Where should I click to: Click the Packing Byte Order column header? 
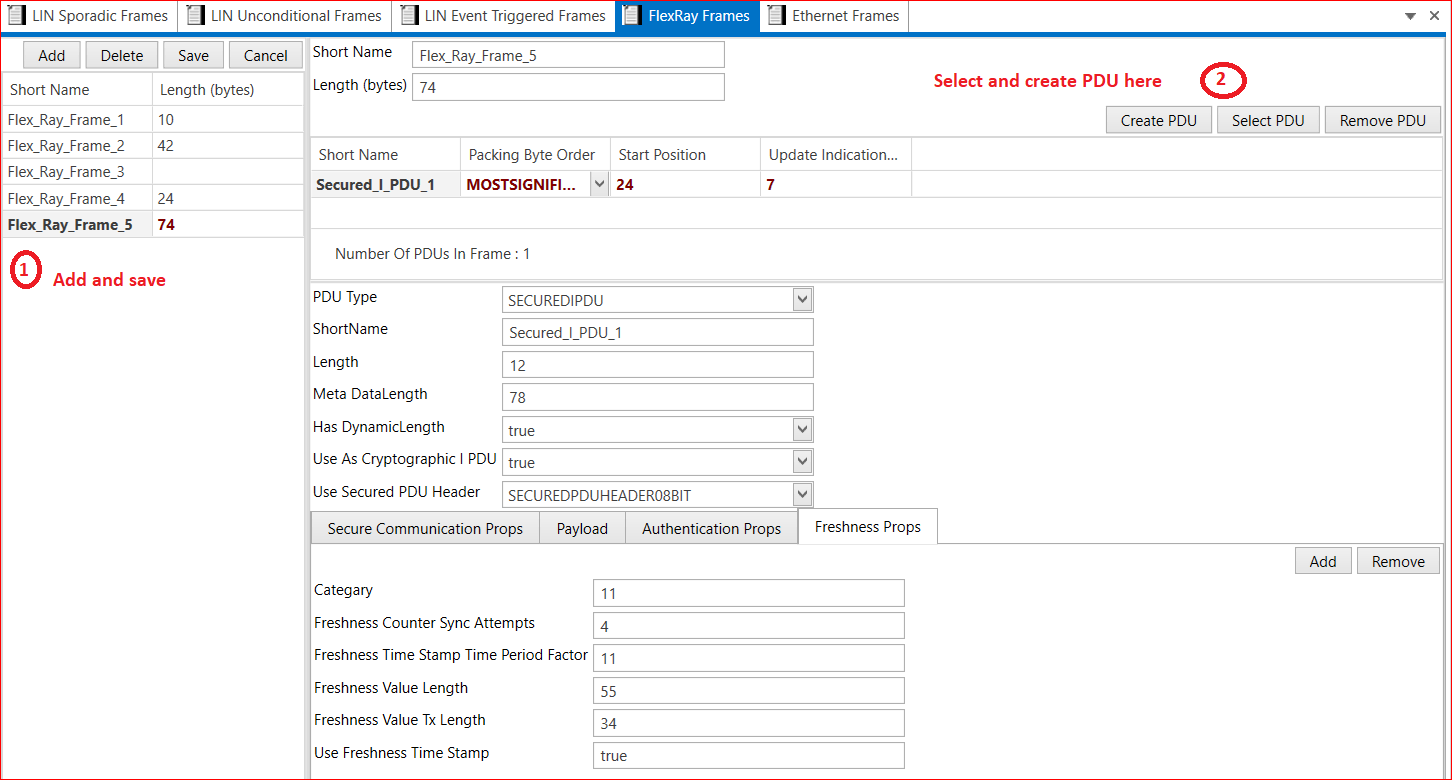(x=535, y=154)
